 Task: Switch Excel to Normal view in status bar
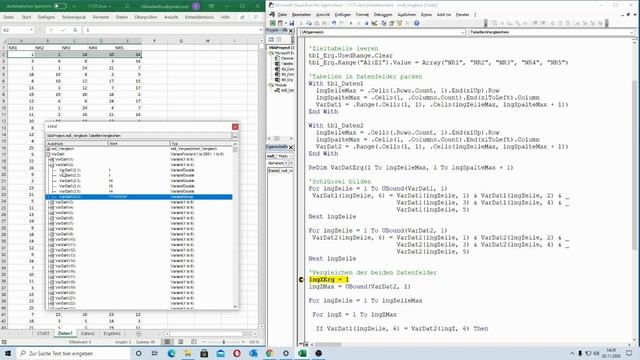pos(167,342)
